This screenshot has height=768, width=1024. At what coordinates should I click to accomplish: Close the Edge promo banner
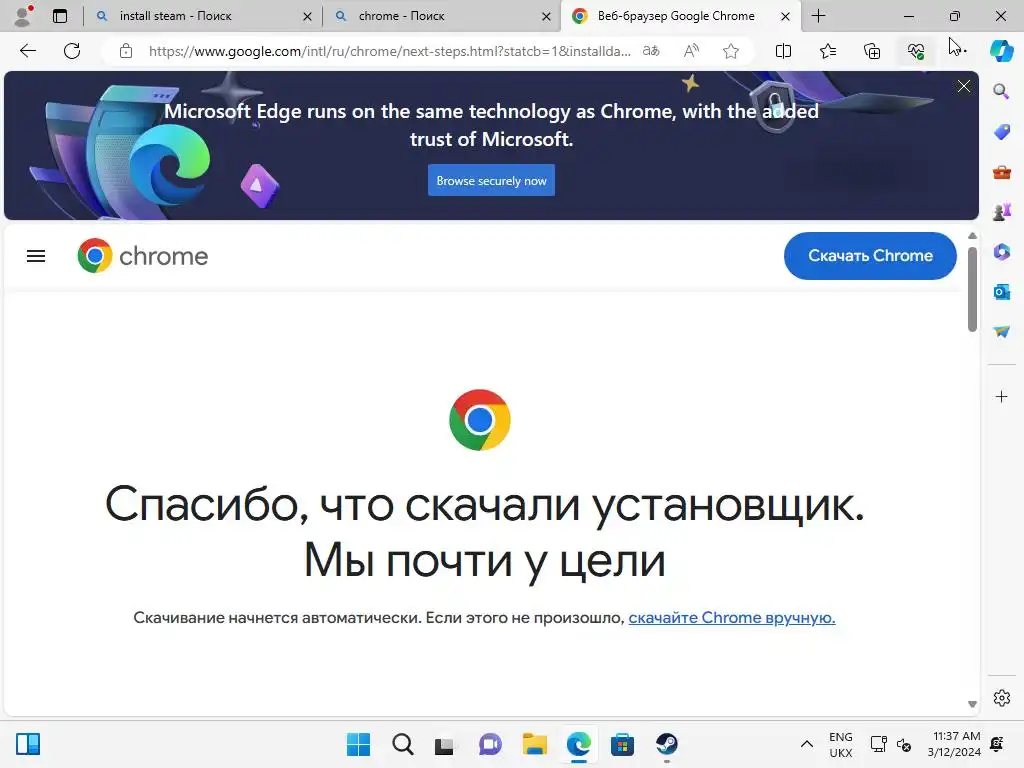pos(963,86)
